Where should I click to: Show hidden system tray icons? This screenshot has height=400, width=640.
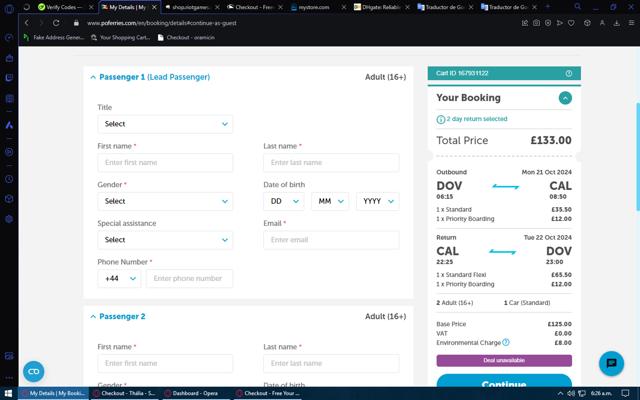click(x=560, y=393)
